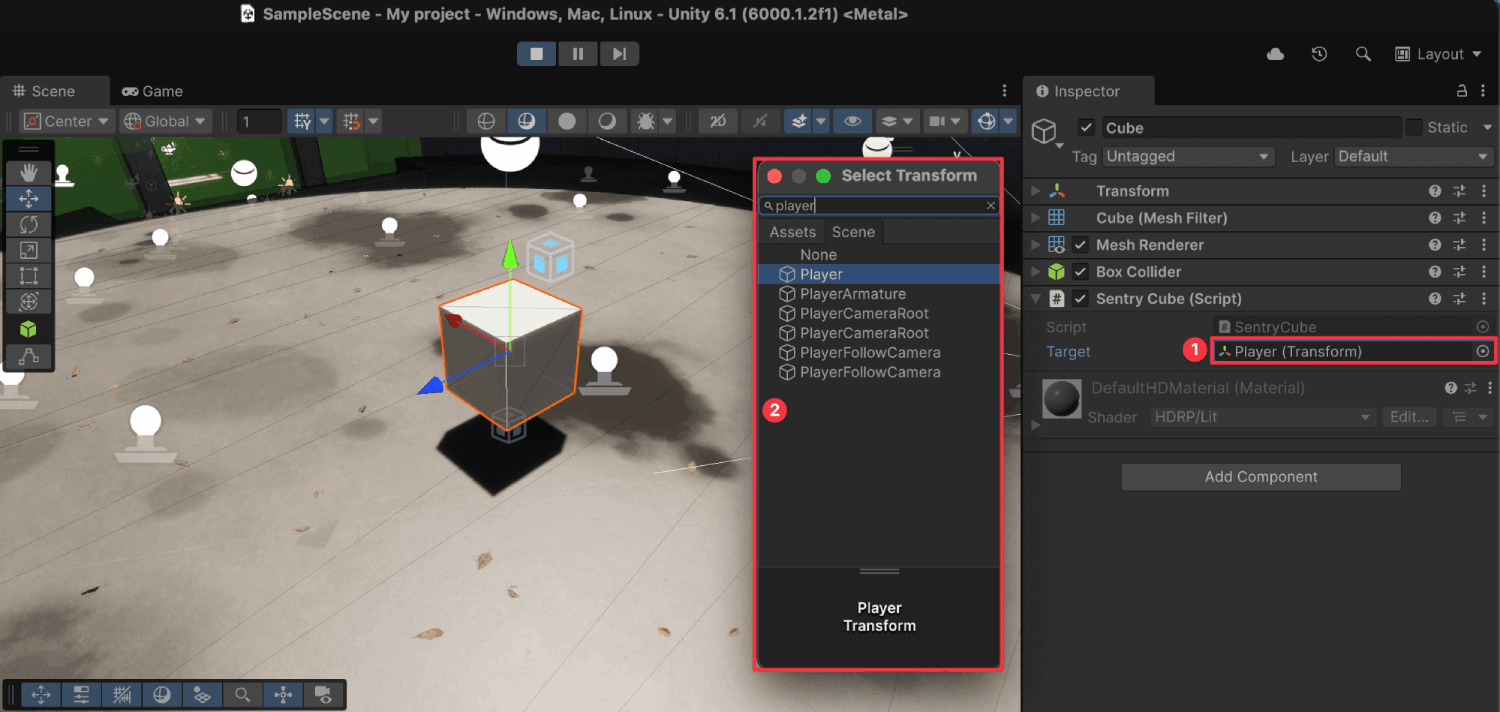Toggle the Static checkbox for Cube
Viewport: 1500px width, 712px height.
(x=1414, y=127)
